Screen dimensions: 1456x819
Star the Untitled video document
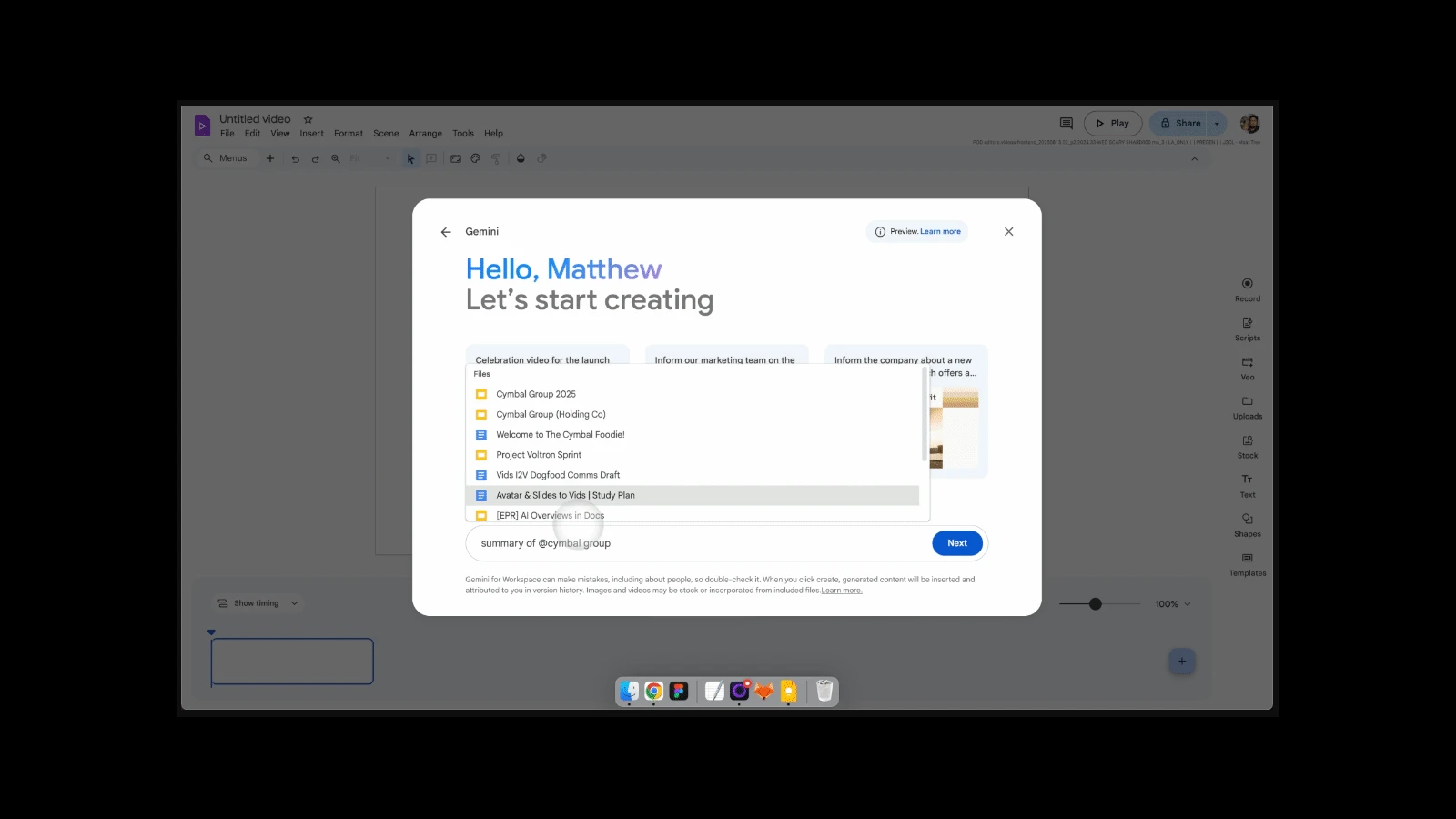(x=308, y=119)
